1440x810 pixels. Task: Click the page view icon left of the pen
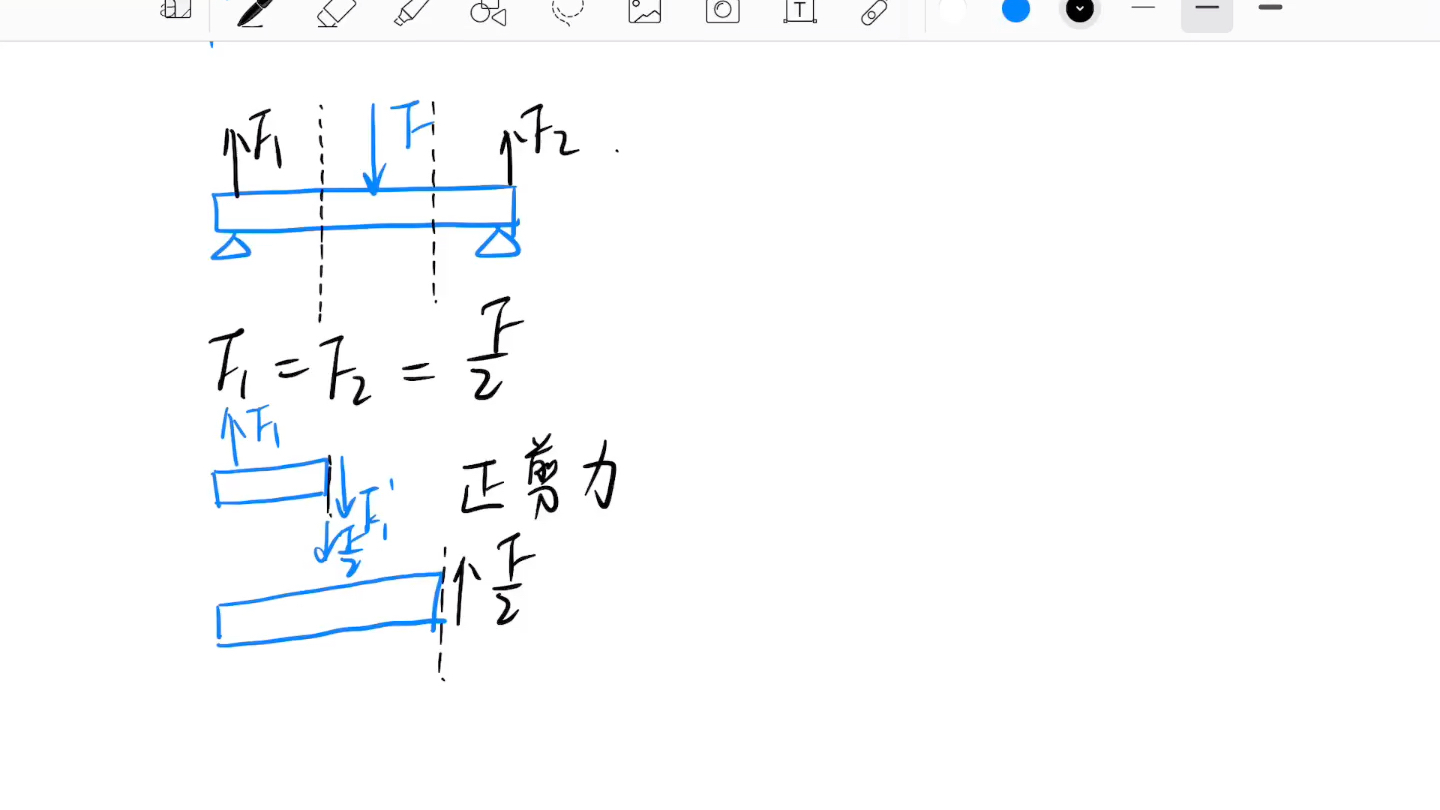(176, 9)
